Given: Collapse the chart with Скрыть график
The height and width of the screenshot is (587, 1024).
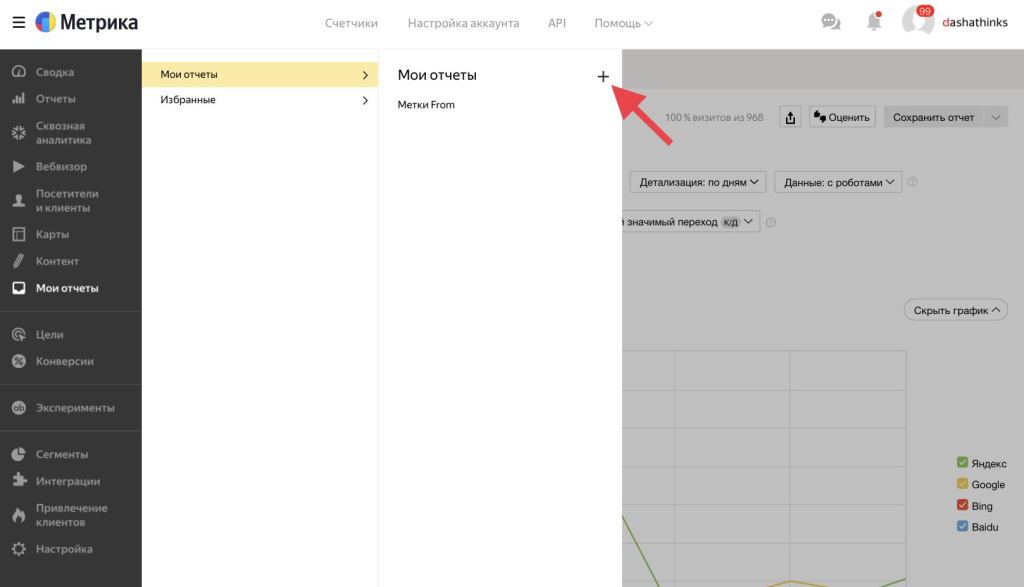Looking at the screenshot, I should [955, 311].
